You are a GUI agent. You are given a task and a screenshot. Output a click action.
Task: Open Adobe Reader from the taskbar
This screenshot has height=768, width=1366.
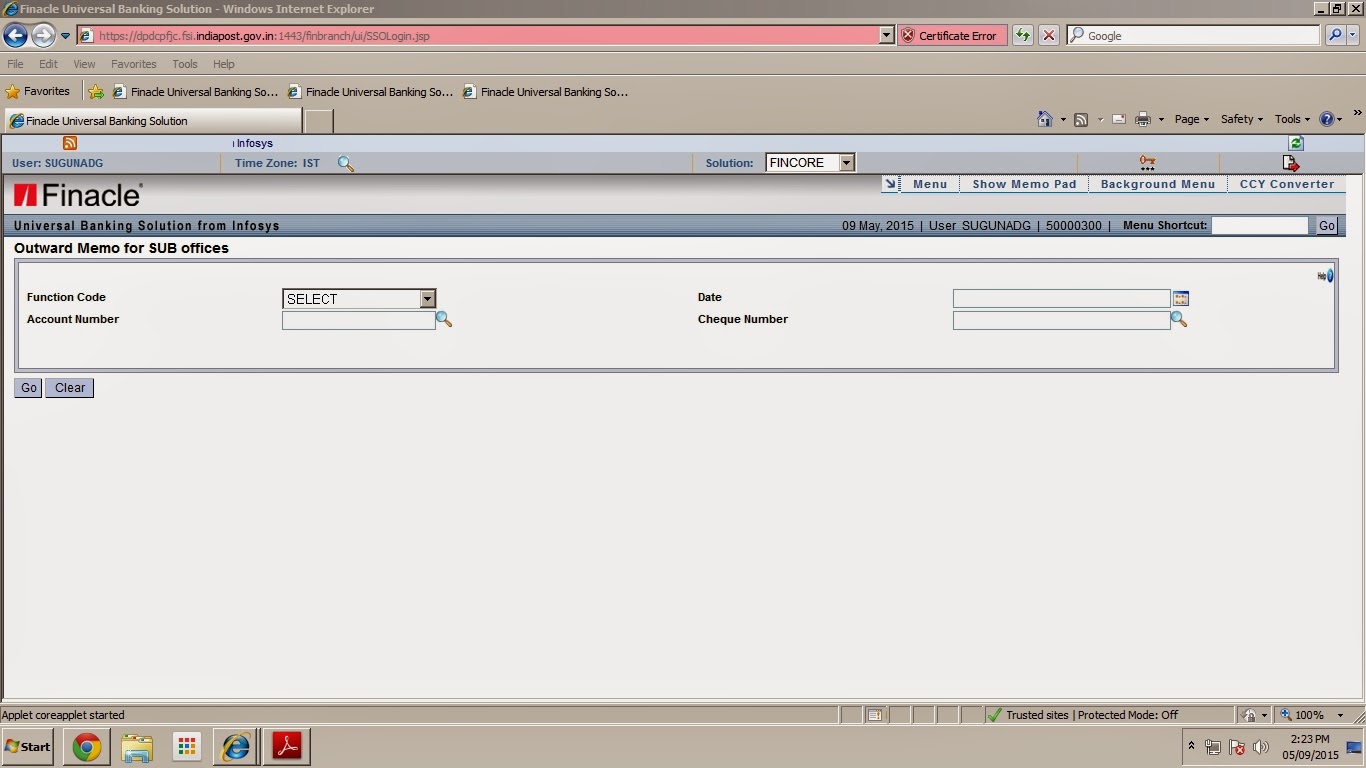(x=286, y=746)
